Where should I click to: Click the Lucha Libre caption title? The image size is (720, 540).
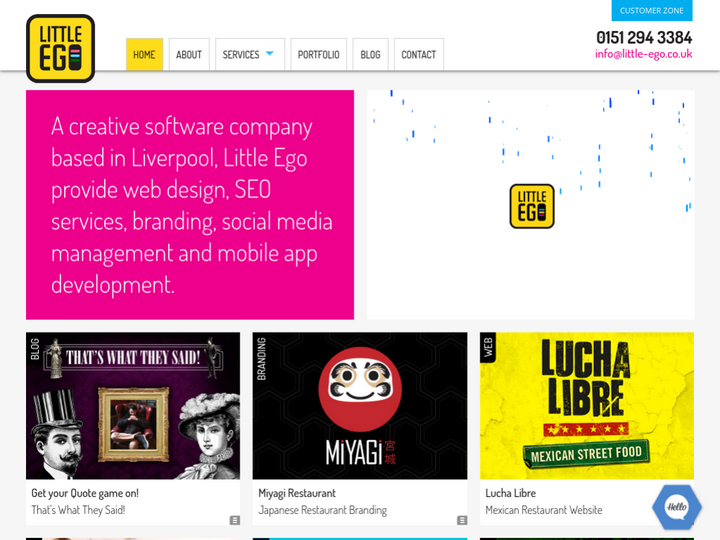coord(510,493)
